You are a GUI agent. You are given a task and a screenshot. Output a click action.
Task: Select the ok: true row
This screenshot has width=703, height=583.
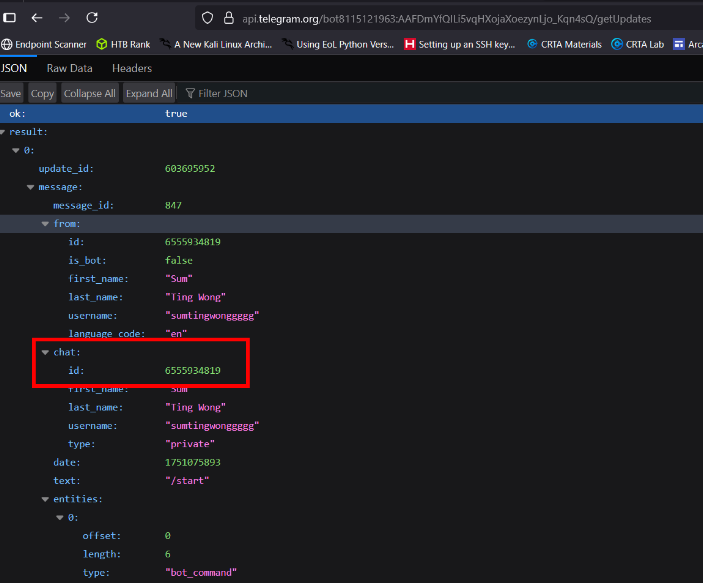(x=352, y=113)
